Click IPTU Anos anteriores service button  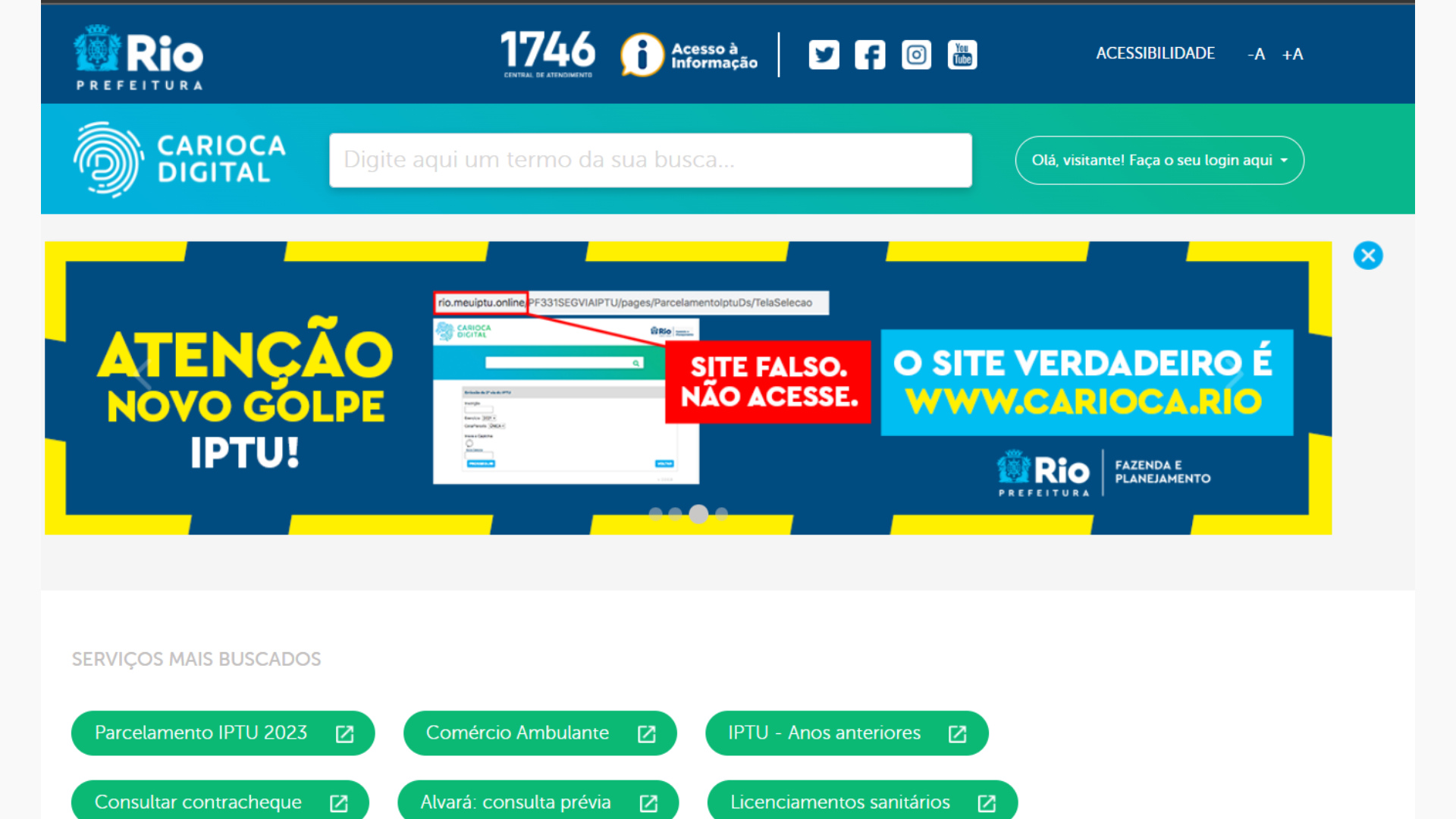(x=847, y=733)
